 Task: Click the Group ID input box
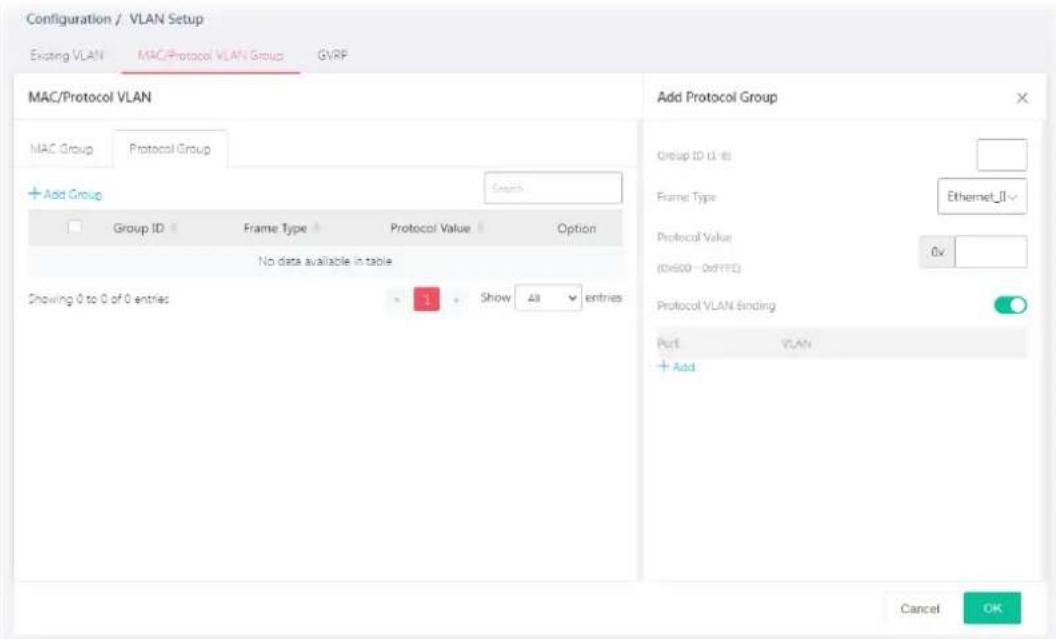1001,155
